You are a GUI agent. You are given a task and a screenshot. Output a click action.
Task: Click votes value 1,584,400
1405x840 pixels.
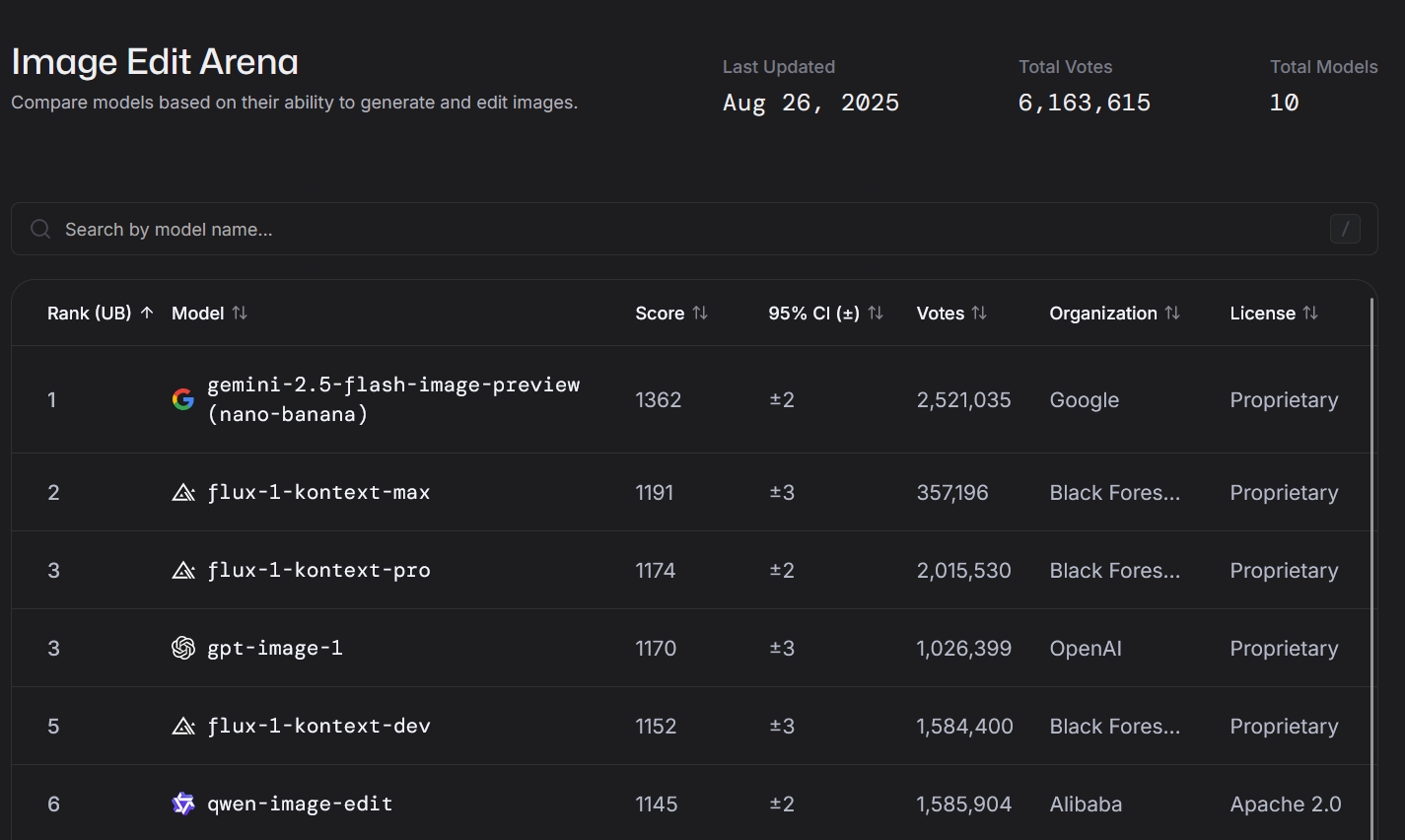[x=964, y=726]
